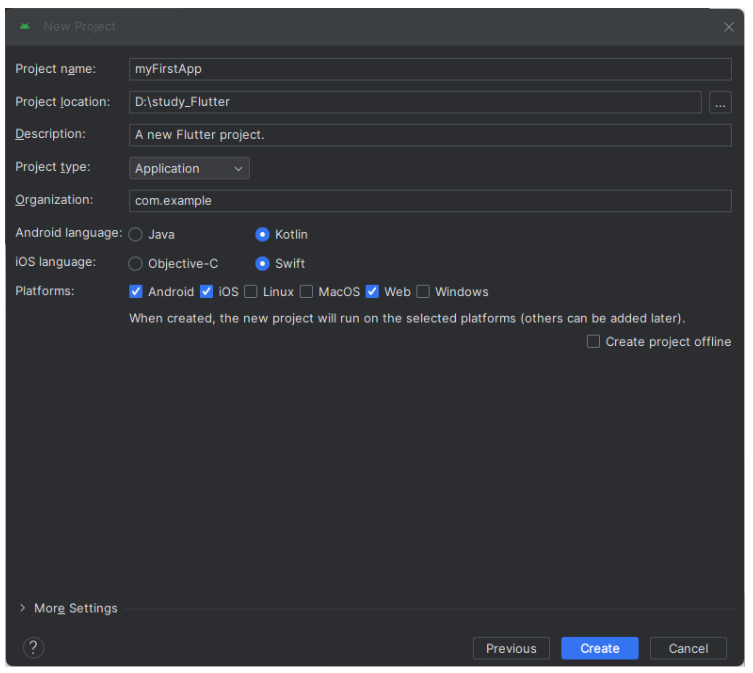The image size is (753, 673).
Task: Open the help question mark button
Action: 34,648
